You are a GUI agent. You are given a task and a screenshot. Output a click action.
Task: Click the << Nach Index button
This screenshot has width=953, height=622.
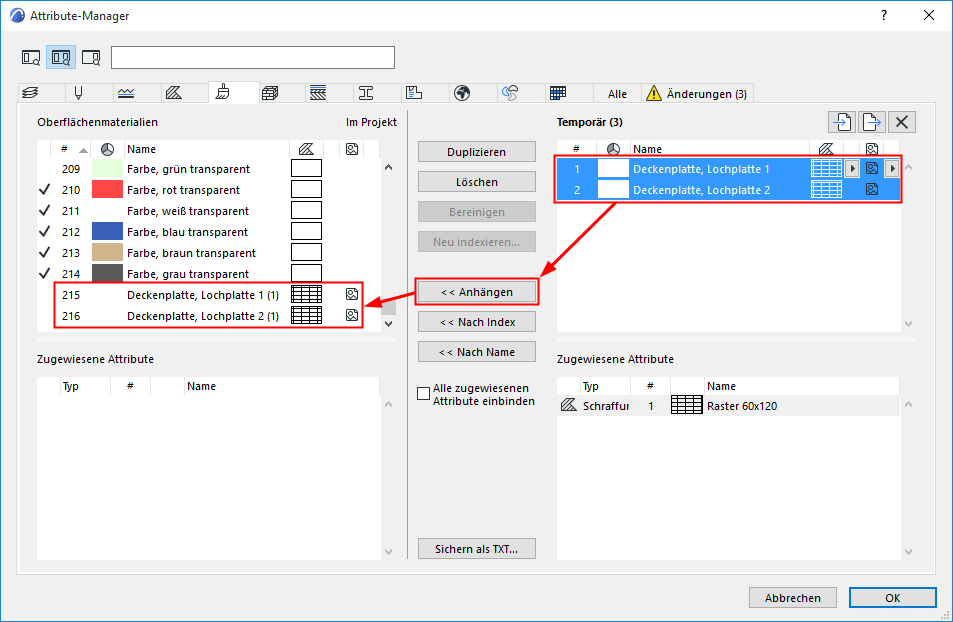(476, 322)
